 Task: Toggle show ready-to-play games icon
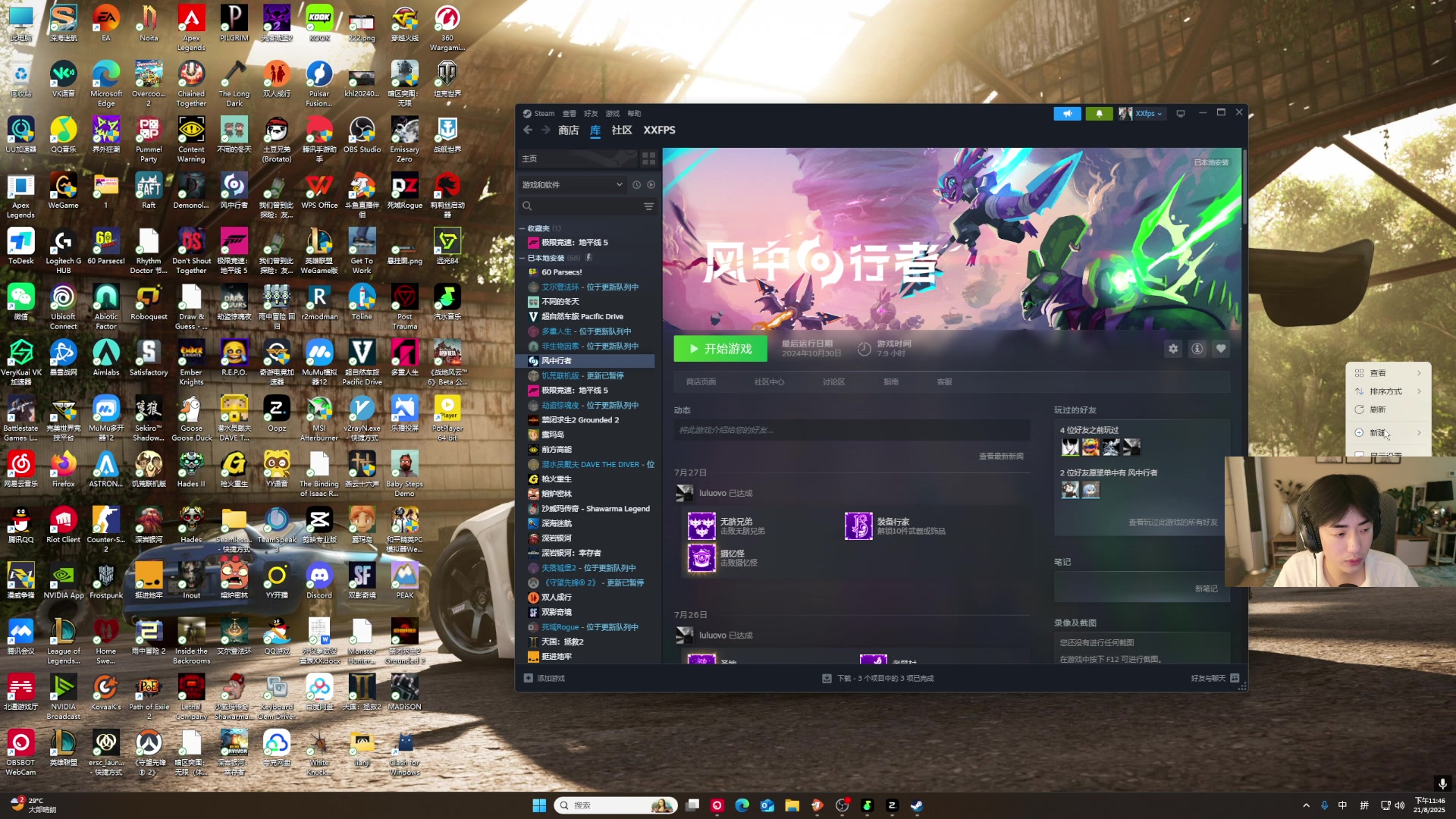click(x=651, y=185)
